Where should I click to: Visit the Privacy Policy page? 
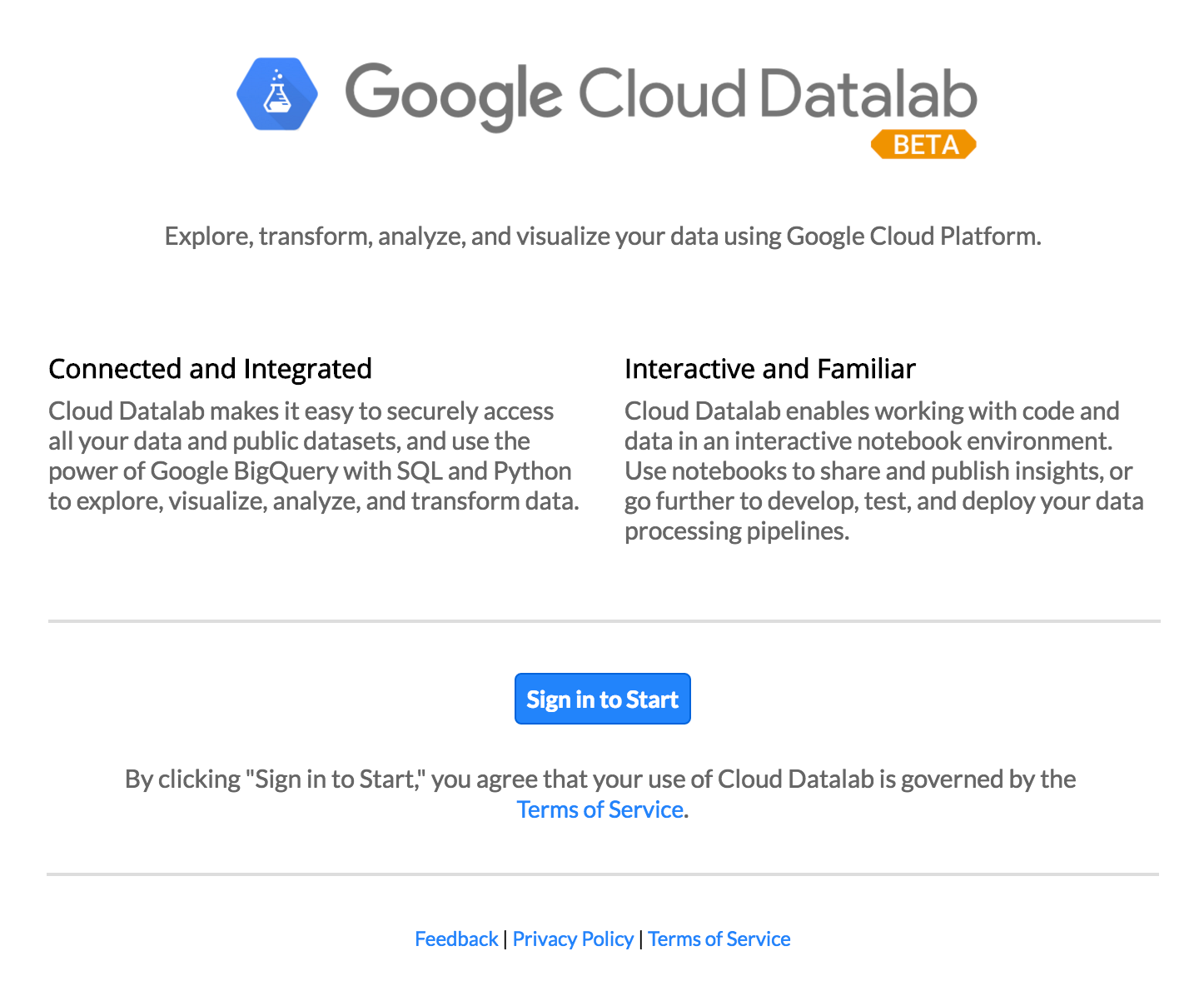pos(573,939)
